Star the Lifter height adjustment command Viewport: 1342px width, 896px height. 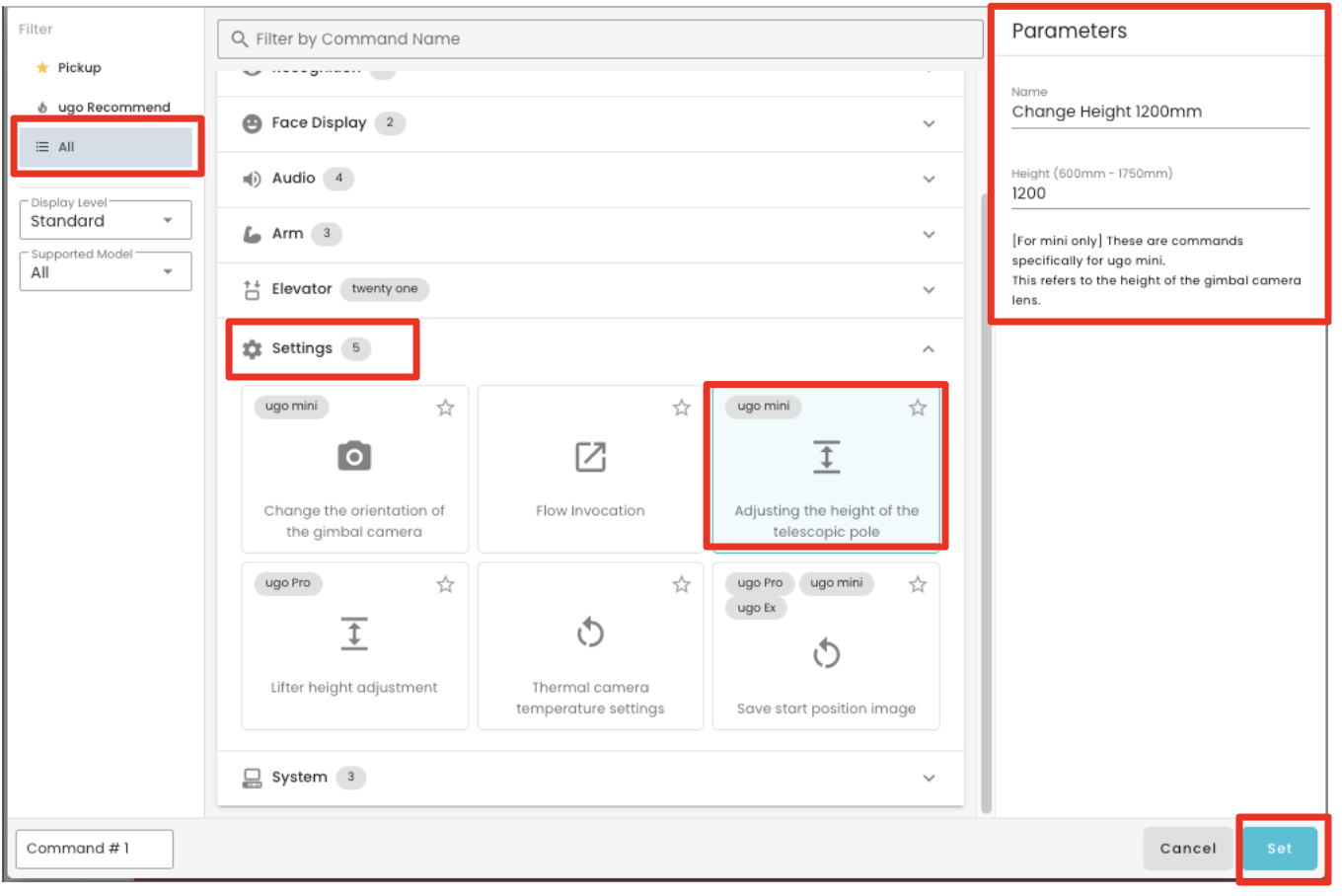click(446, 584)
